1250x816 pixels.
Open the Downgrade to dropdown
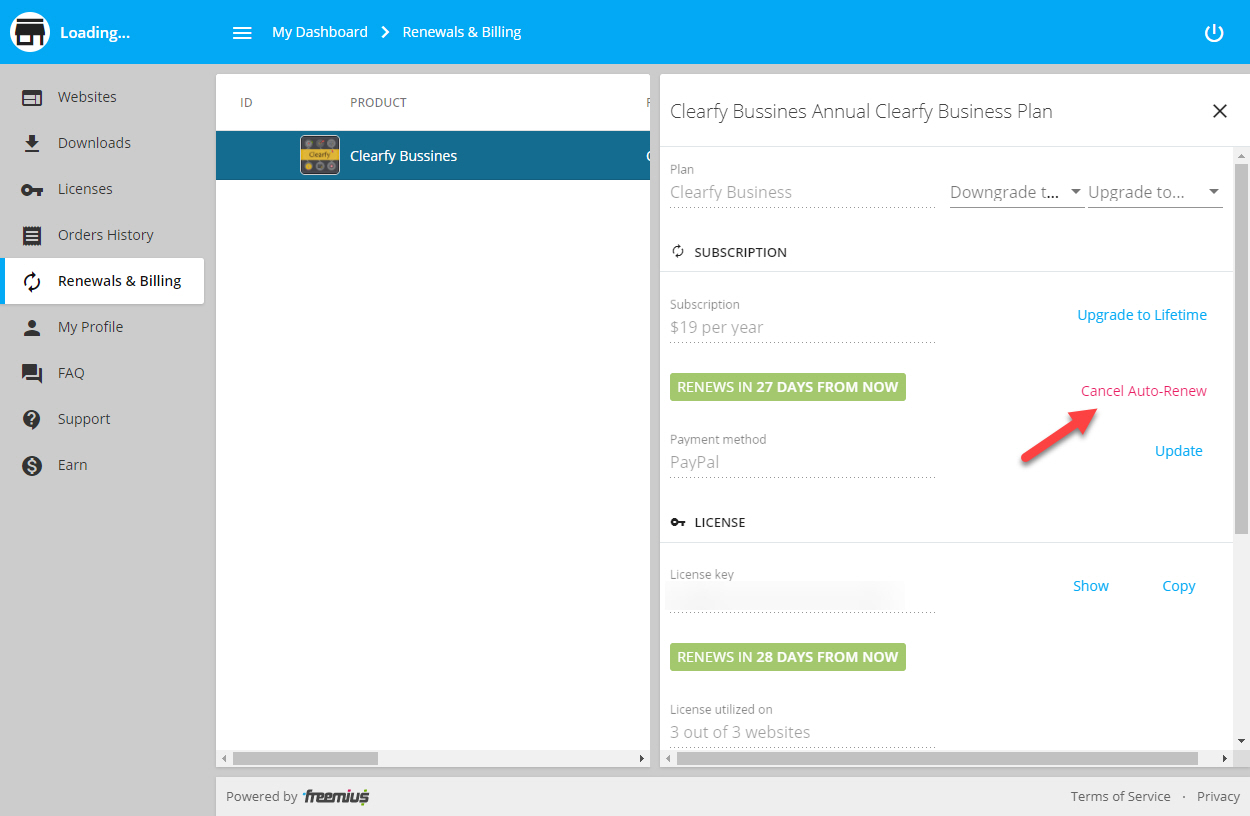1016,192
